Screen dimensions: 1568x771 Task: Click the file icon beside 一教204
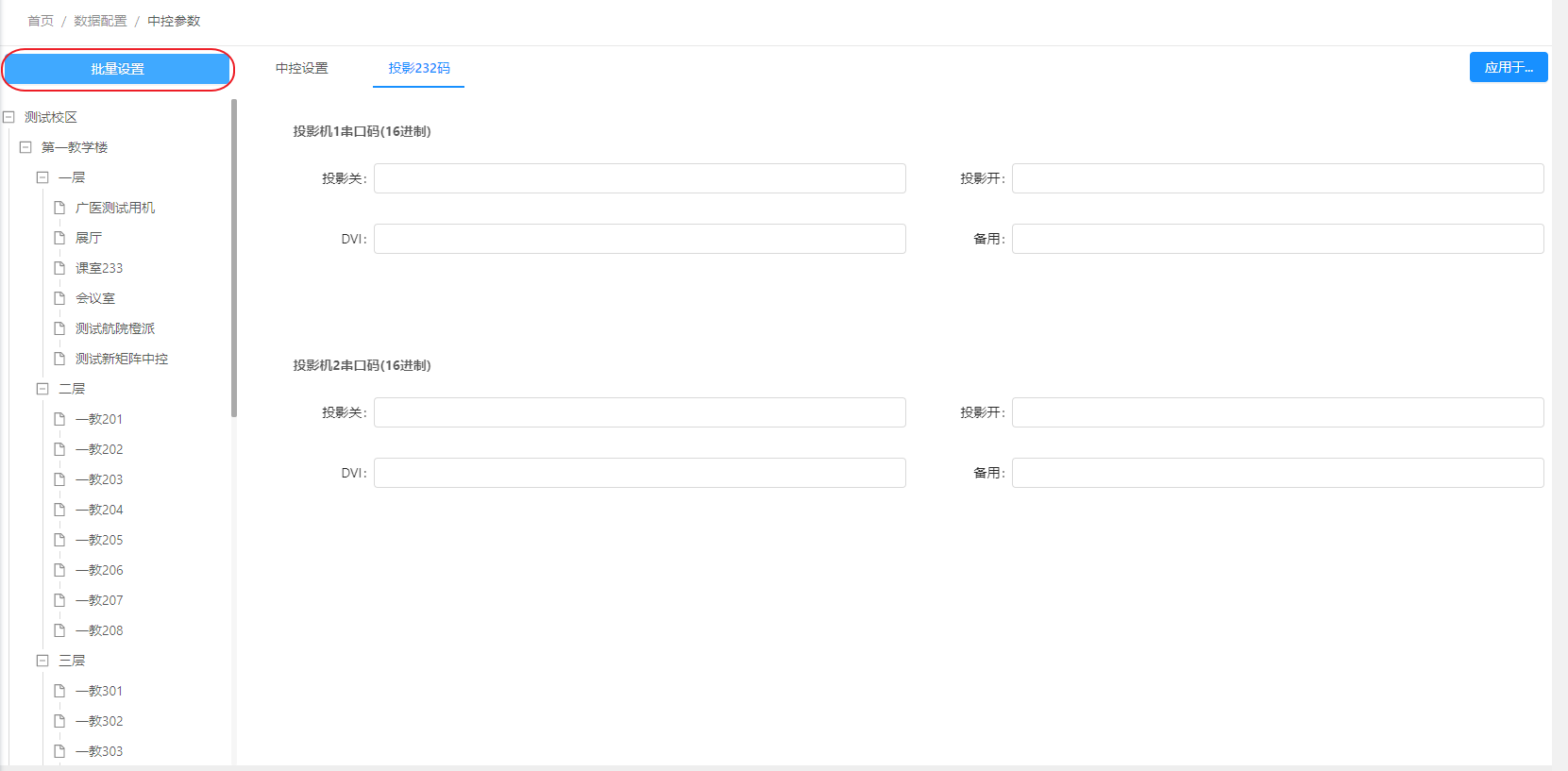[x=59, y=510]
